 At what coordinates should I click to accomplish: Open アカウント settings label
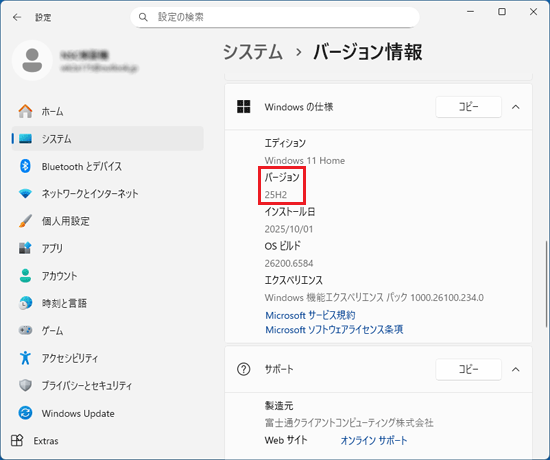59,276
